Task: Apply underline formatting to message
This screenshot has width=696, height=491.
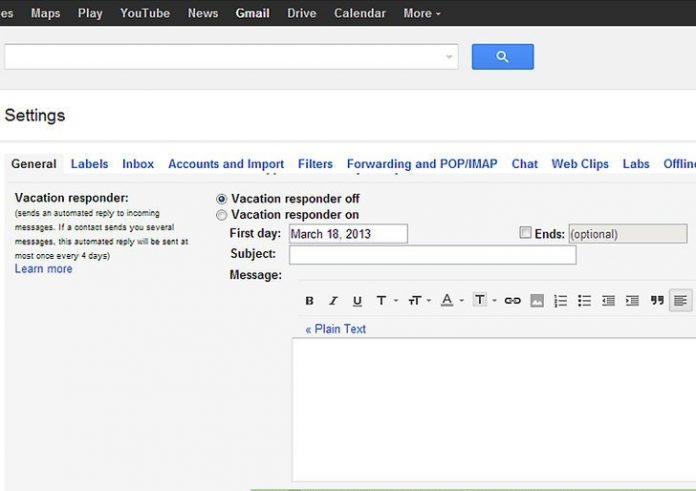Action: pos(357,301)
